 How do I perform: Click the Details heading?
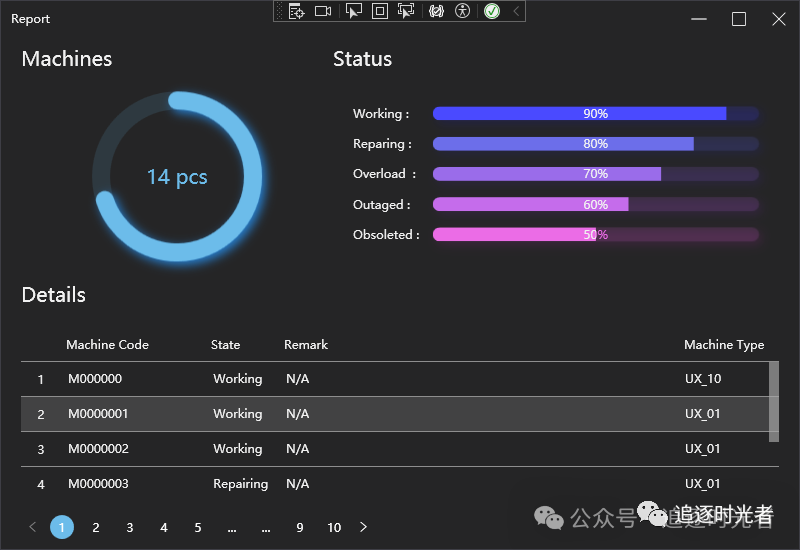(54, 295)
